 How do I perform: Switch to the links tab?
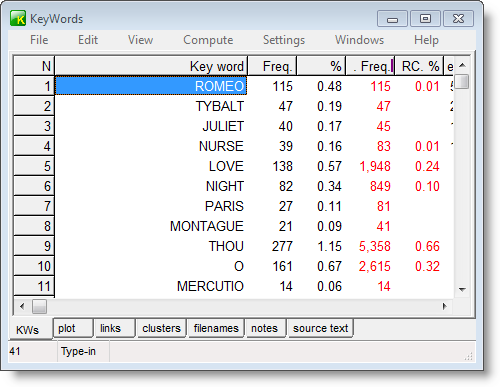(x=115, y=328)
